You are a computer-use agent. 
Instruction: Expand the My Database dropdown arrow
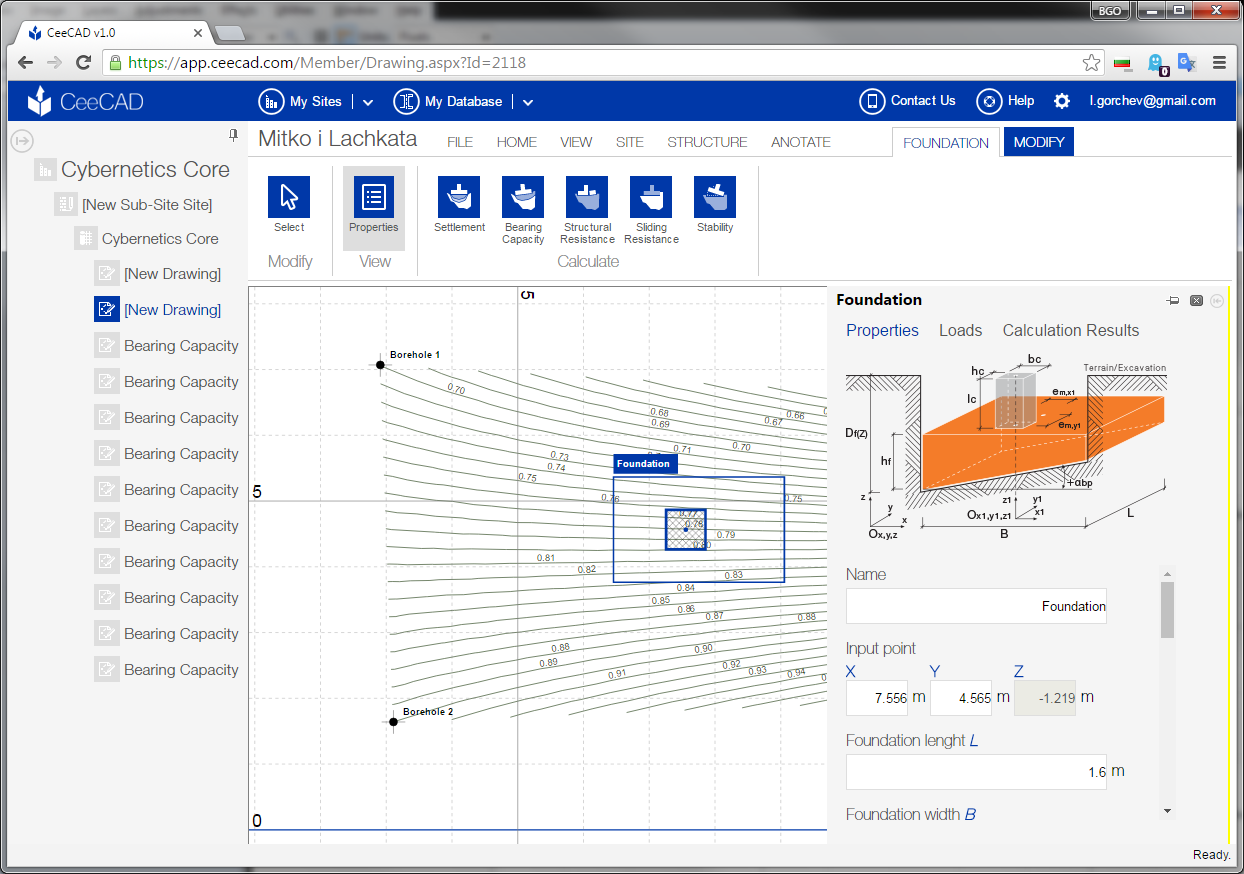528,102
